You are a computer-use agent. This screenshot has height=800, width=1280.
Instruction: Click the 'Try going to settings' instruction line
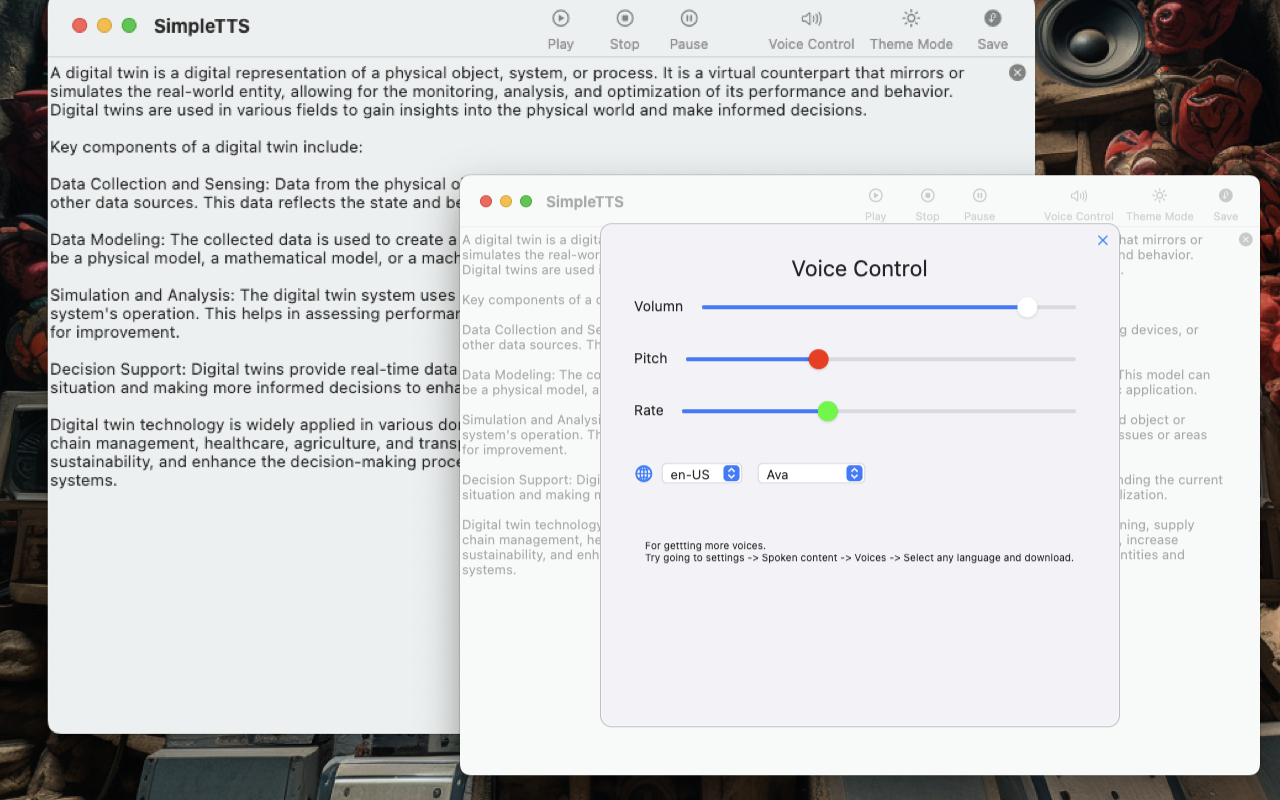click(x=859, y=558)
